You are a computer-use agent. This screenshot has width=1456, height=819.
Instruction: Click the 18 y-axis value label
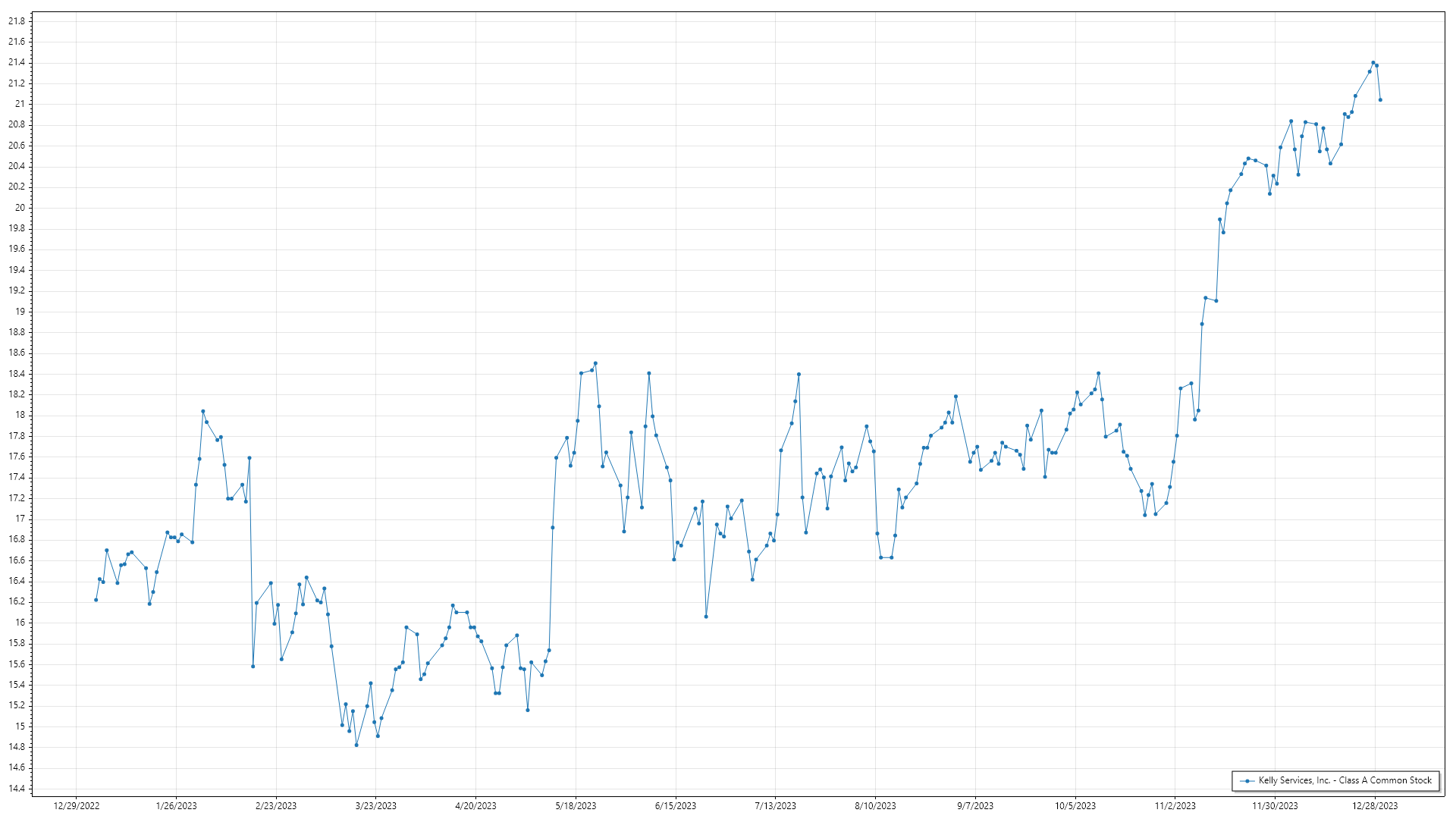pos(20,416)
